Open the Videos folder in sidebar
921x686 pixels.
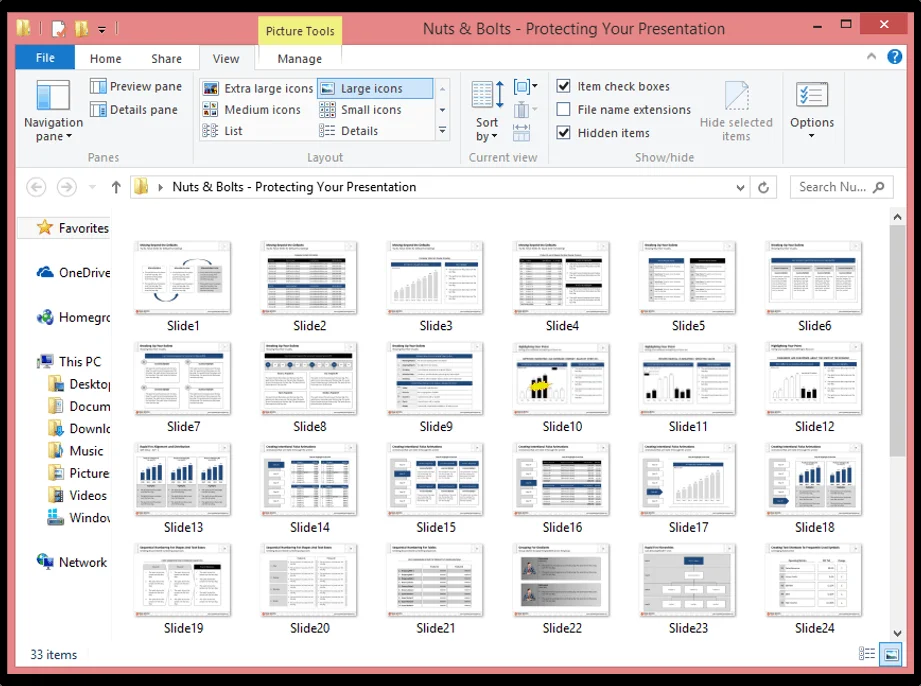click(x=77, y=496)
